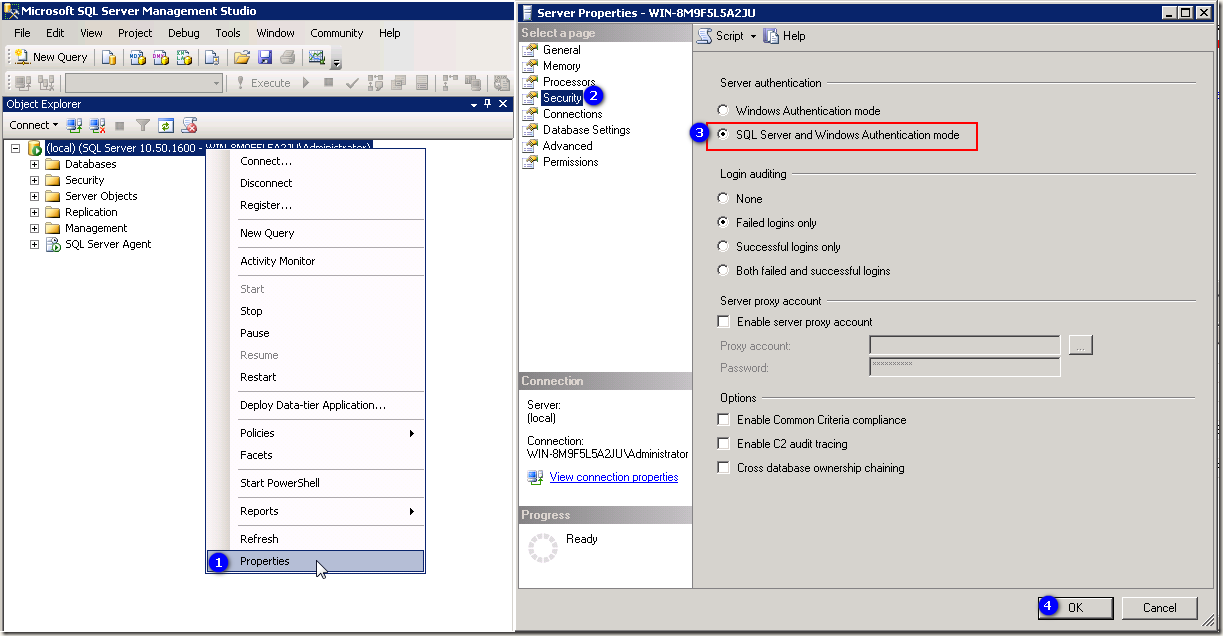Check Cross database ownership chaining

tap(723, 467)
